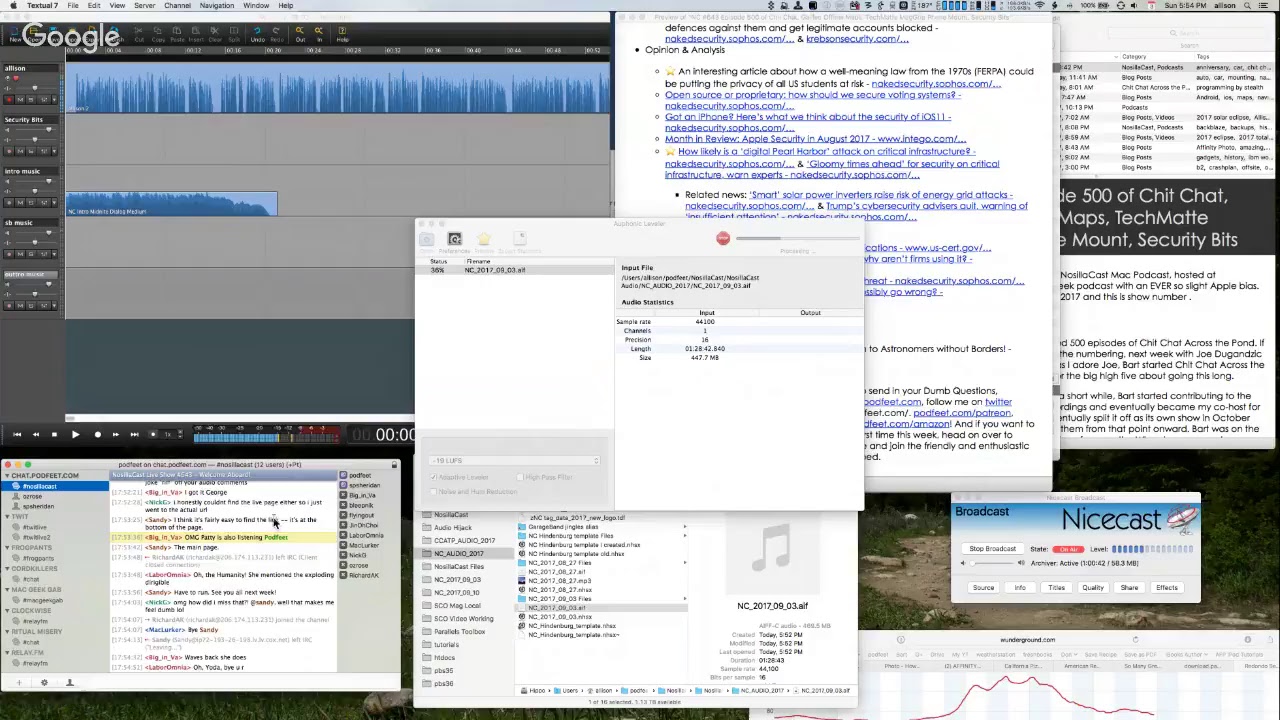Open the Textual 7 application menu
1280x720 pixels.
(x=42, y=6)
